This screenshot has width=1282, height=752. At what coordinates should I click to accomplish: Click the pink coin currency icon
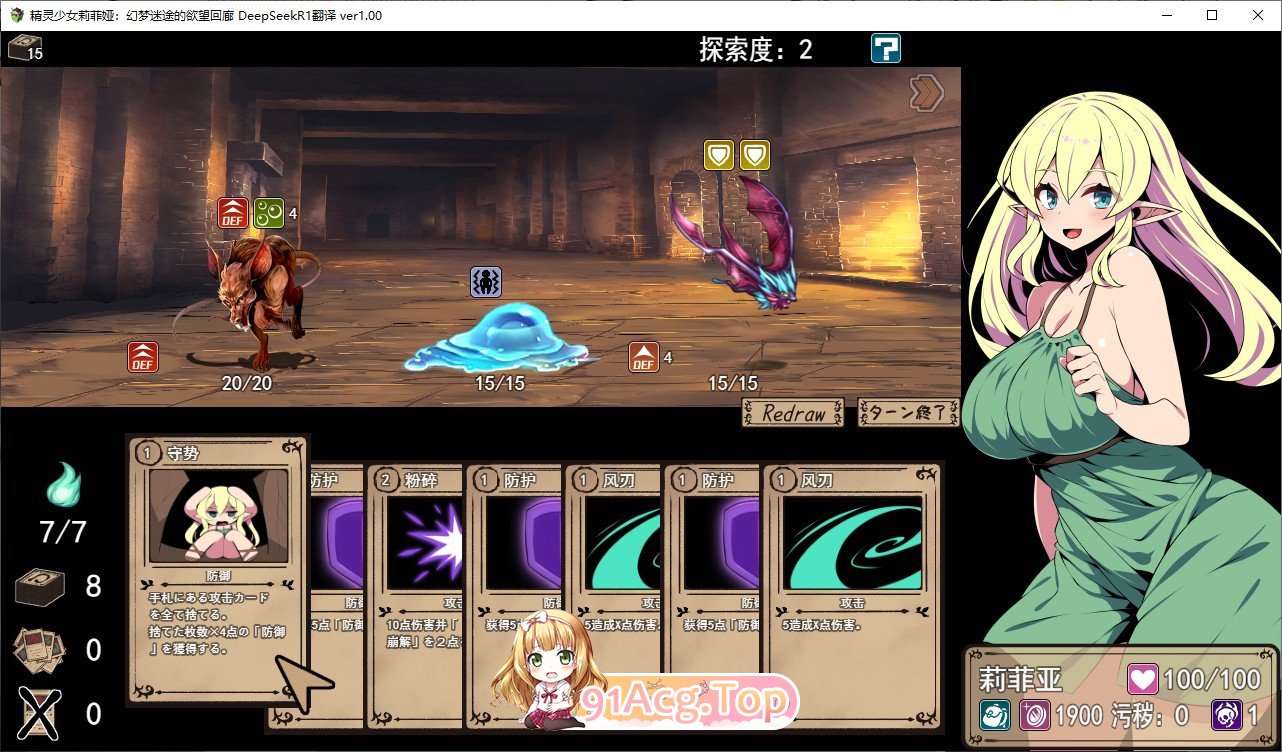tap(1034, 715)
